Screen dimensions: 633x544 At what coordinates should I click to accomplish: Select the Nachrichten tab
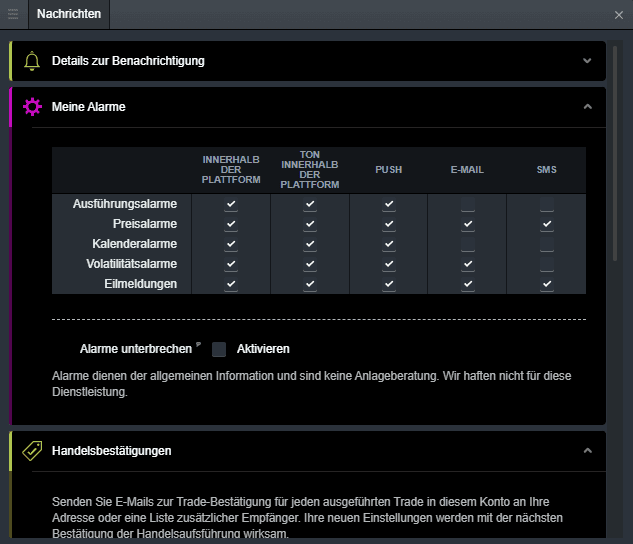point(66,14)
